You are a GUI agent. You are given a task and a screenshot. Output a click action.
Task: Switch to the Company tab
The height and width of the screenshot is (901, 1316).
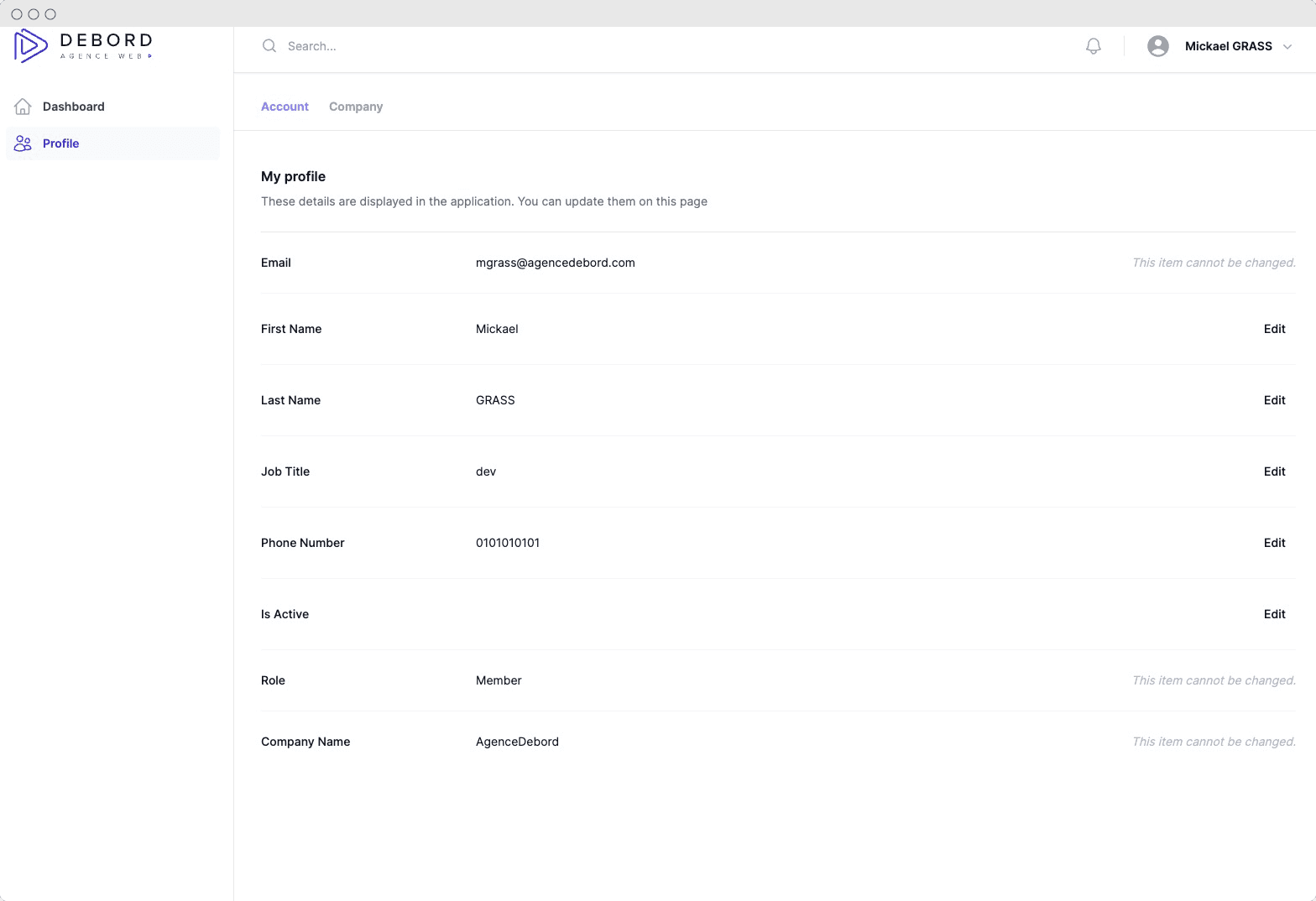click(x=356, y=107)
